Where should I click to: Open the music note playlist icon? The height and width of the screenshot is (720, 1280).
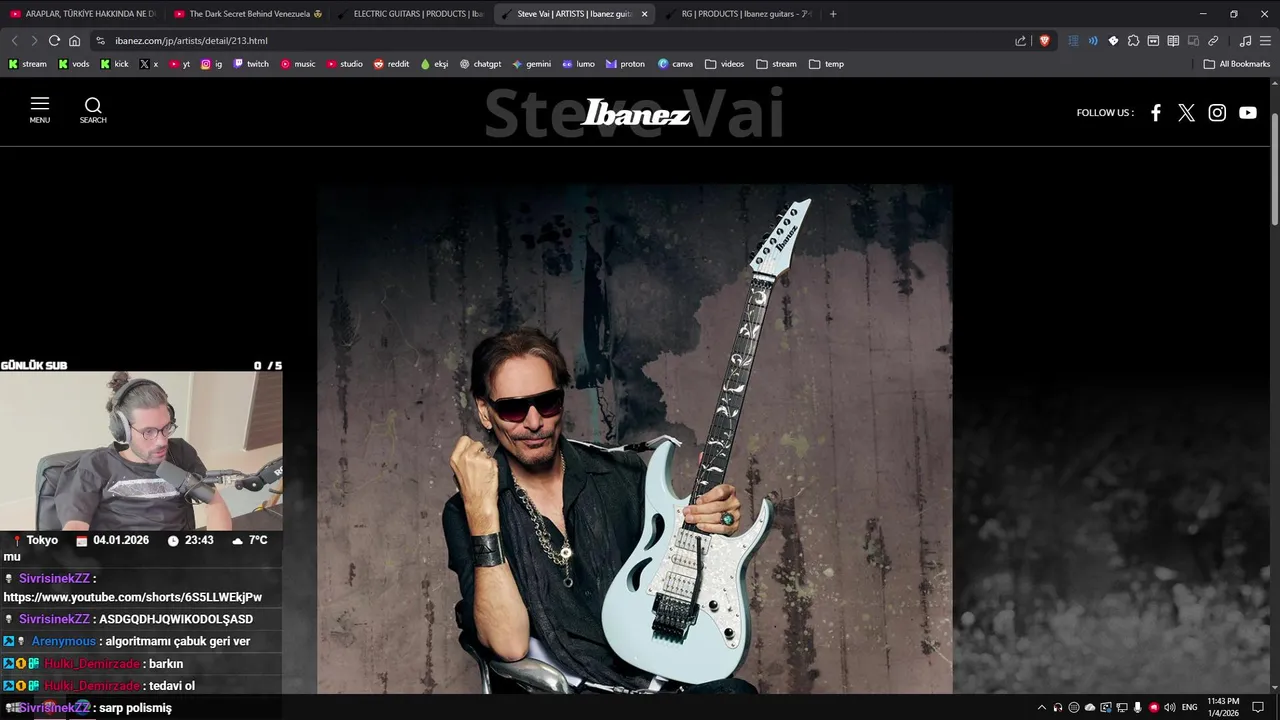1245,41
